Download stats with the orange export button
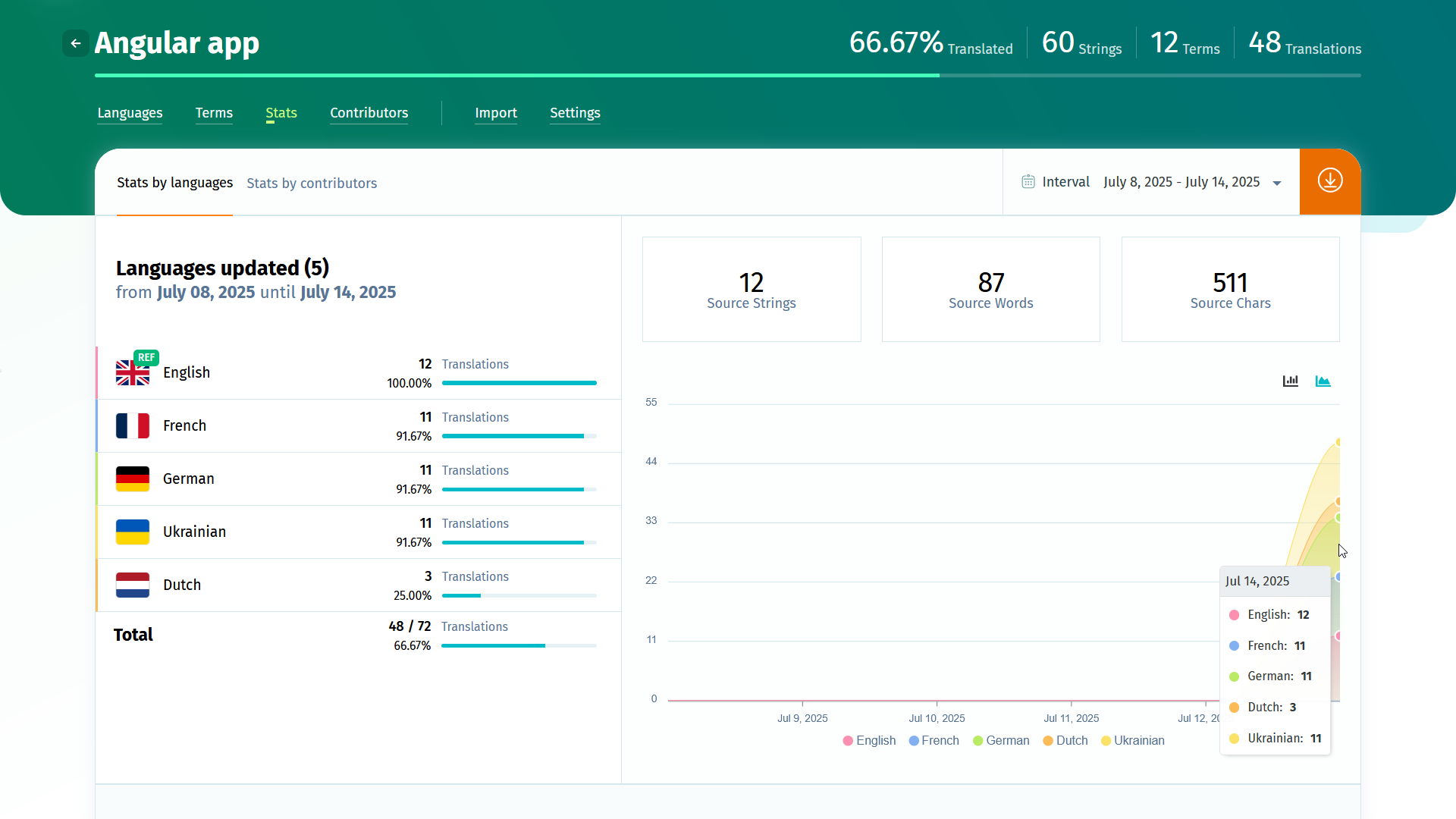1456x819 pixels. (x=1330, y=181)
